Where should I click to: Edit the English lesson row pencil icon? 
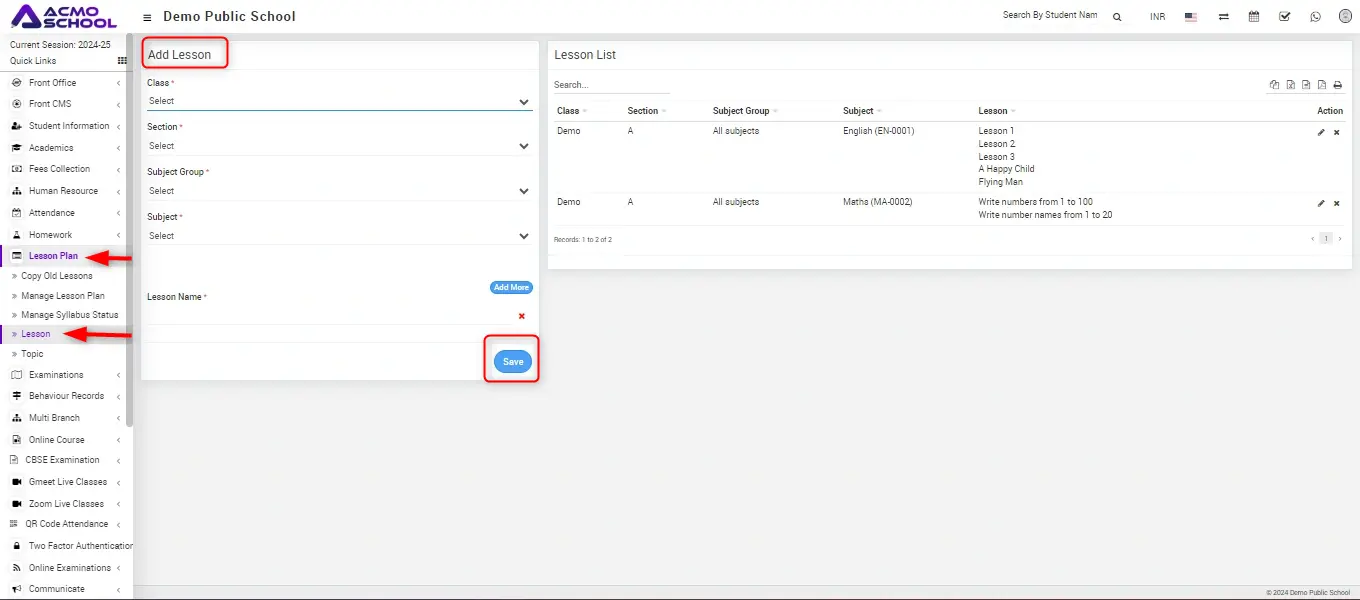tap(1321, 132)
